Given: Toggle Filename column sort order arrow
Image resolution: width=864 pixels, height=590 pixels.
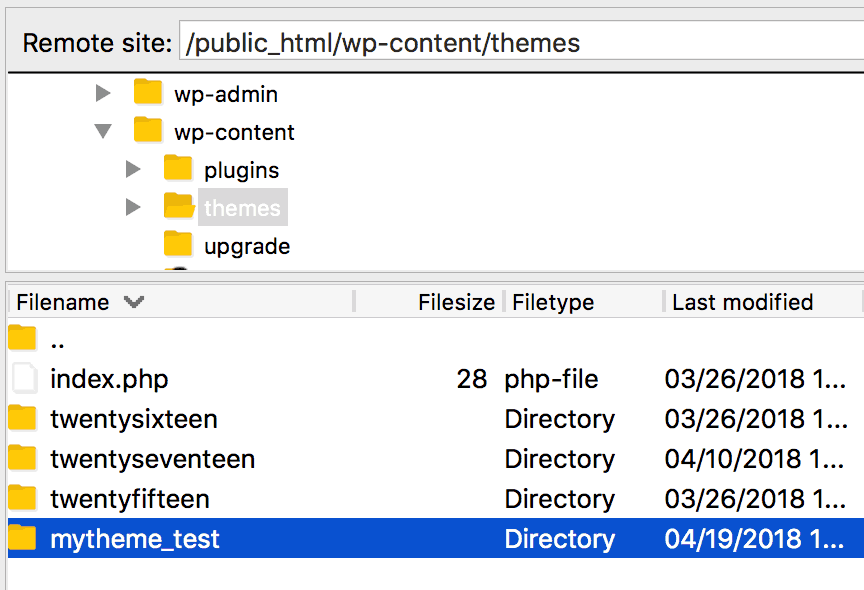Looking at the screenshot, I should pos(134,301).
